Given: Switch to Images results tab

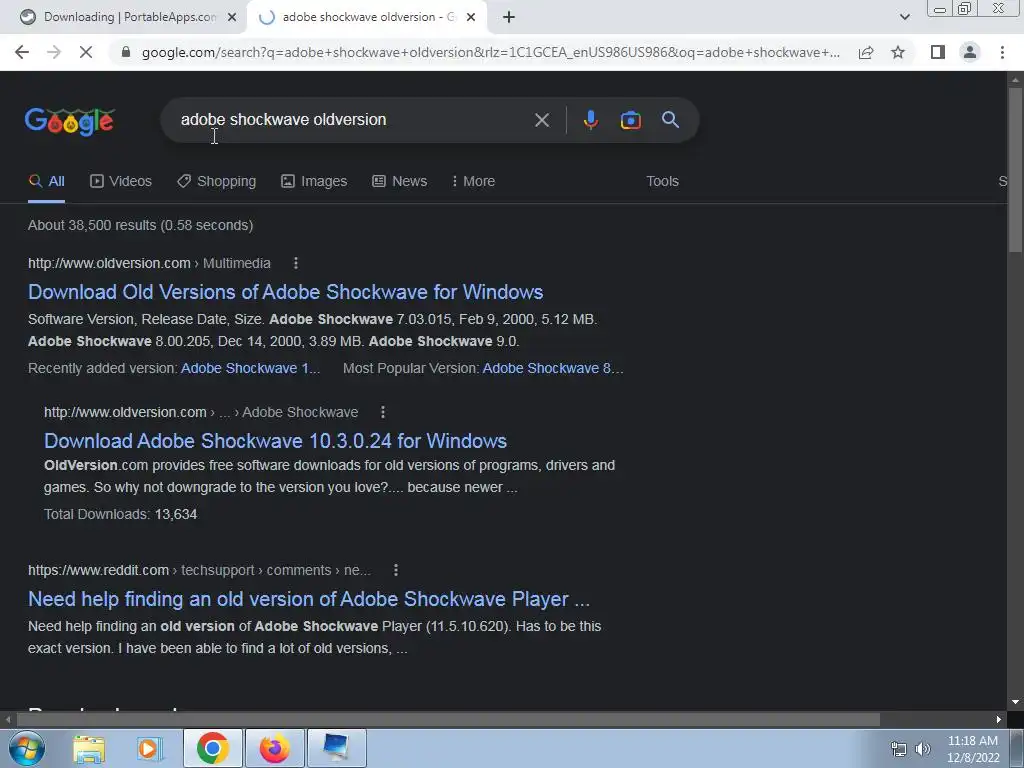Looking at the screenshot, I should pyautogui.click(x=314, y=182).
